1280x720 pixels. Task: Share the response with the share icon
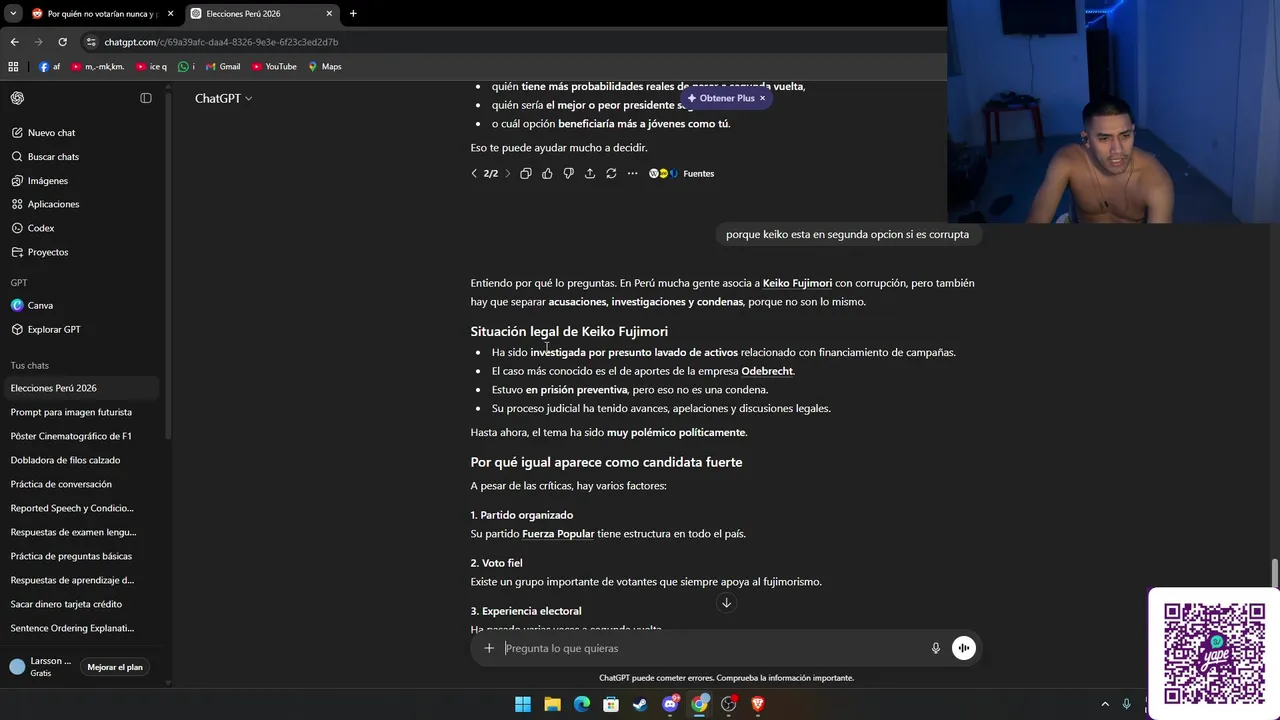pyautogui.click(x=590, y=173)
